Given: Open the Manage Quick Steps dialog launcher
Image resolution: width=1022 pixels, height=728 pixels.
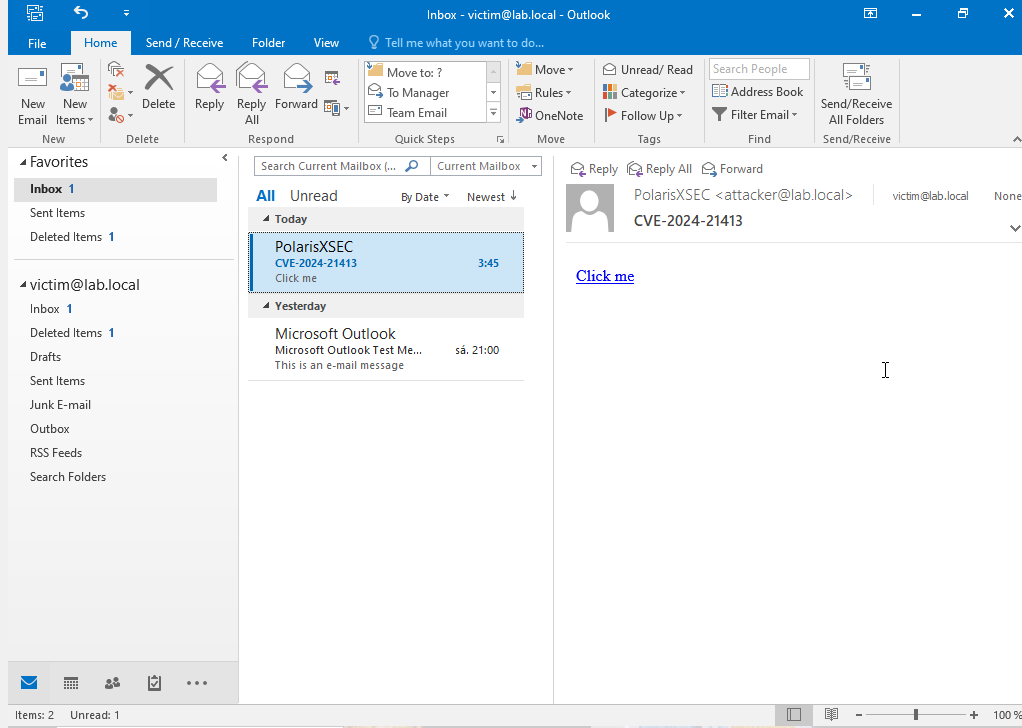Looking at the screenshot, I should (x=501, y=139).
